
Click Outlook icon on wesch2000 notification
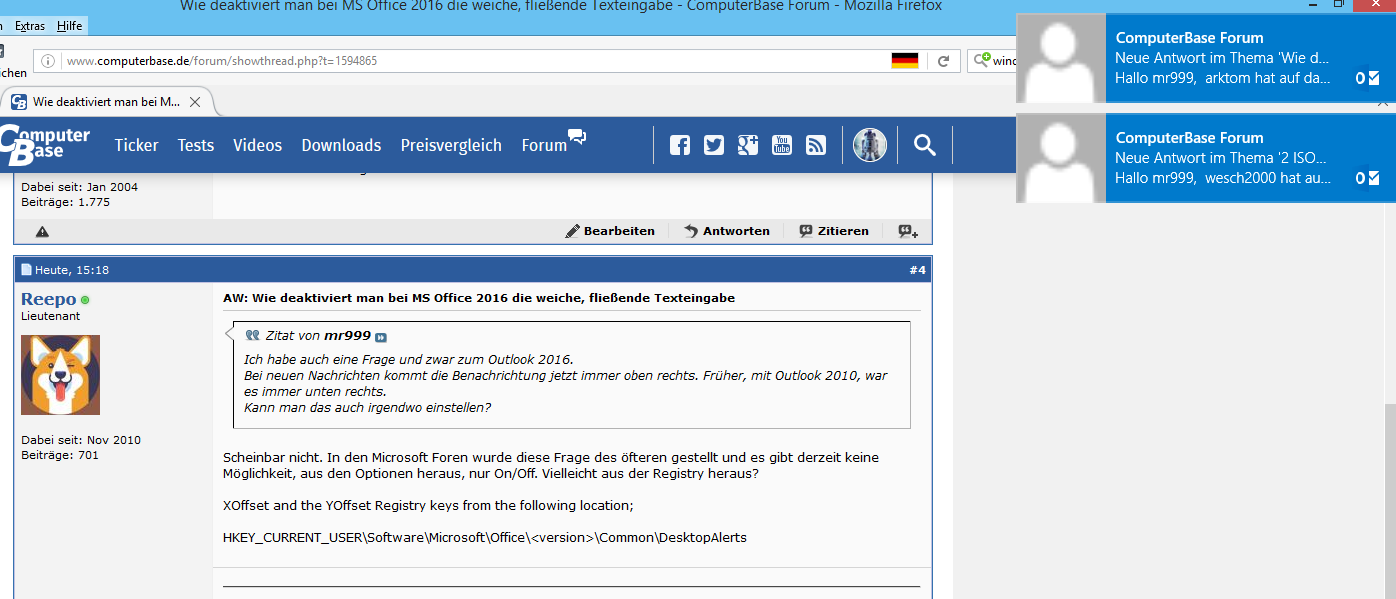[x=1366, y=178]
